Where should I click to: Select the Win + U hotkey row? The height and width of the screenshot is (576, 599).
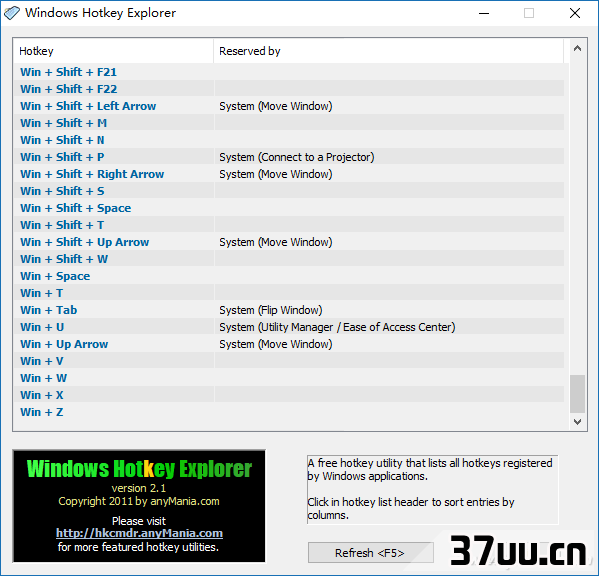(x=289, y=327)
